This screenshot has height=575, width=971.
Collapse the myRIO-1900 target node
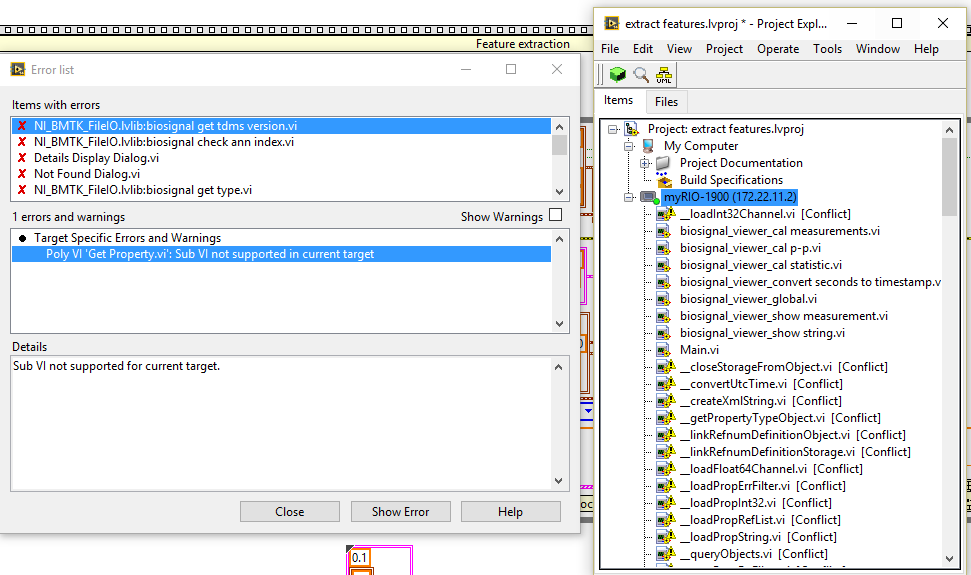coord(629,197)
